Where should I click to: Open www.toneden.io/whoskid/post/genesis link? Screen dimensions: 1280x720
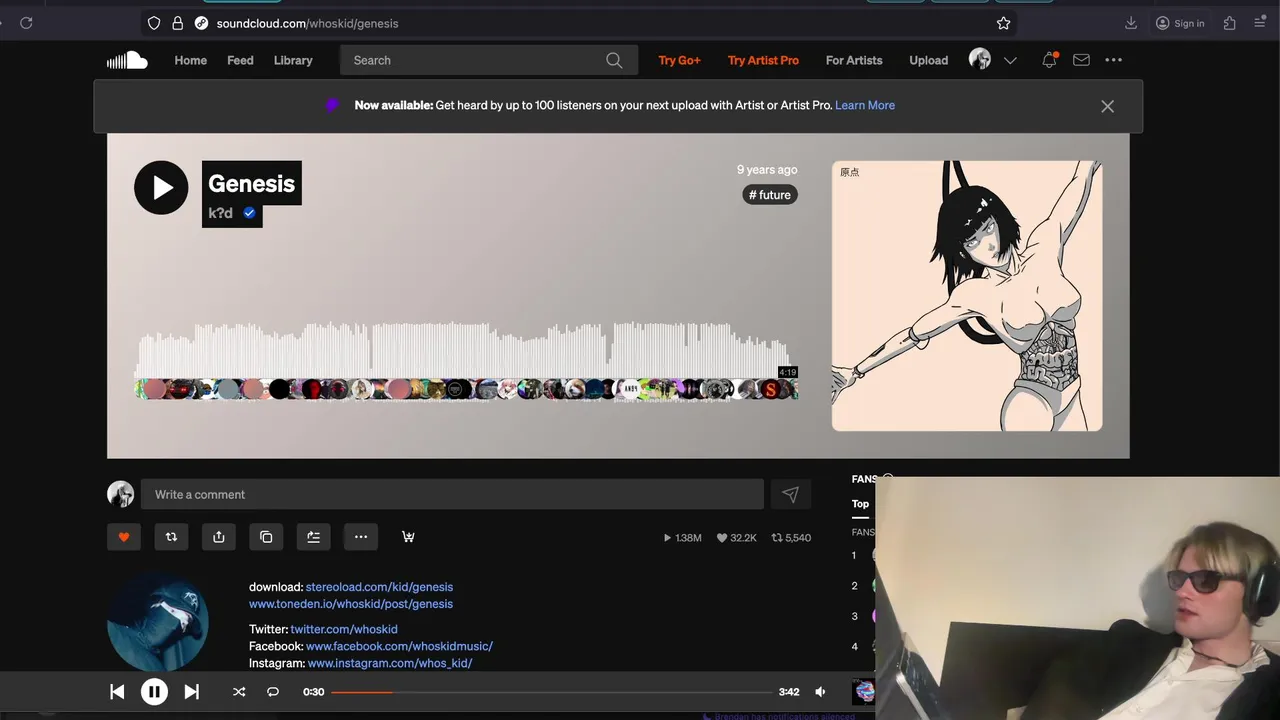[351, 604]
